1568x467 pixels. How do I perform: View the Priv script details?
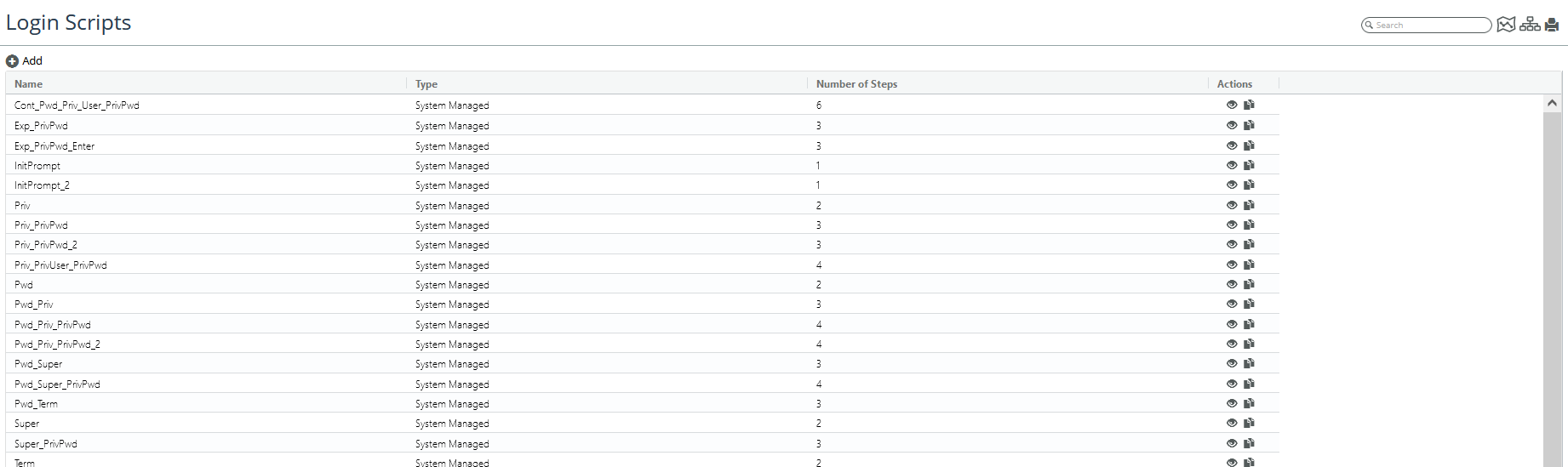tap(1232, 206)
